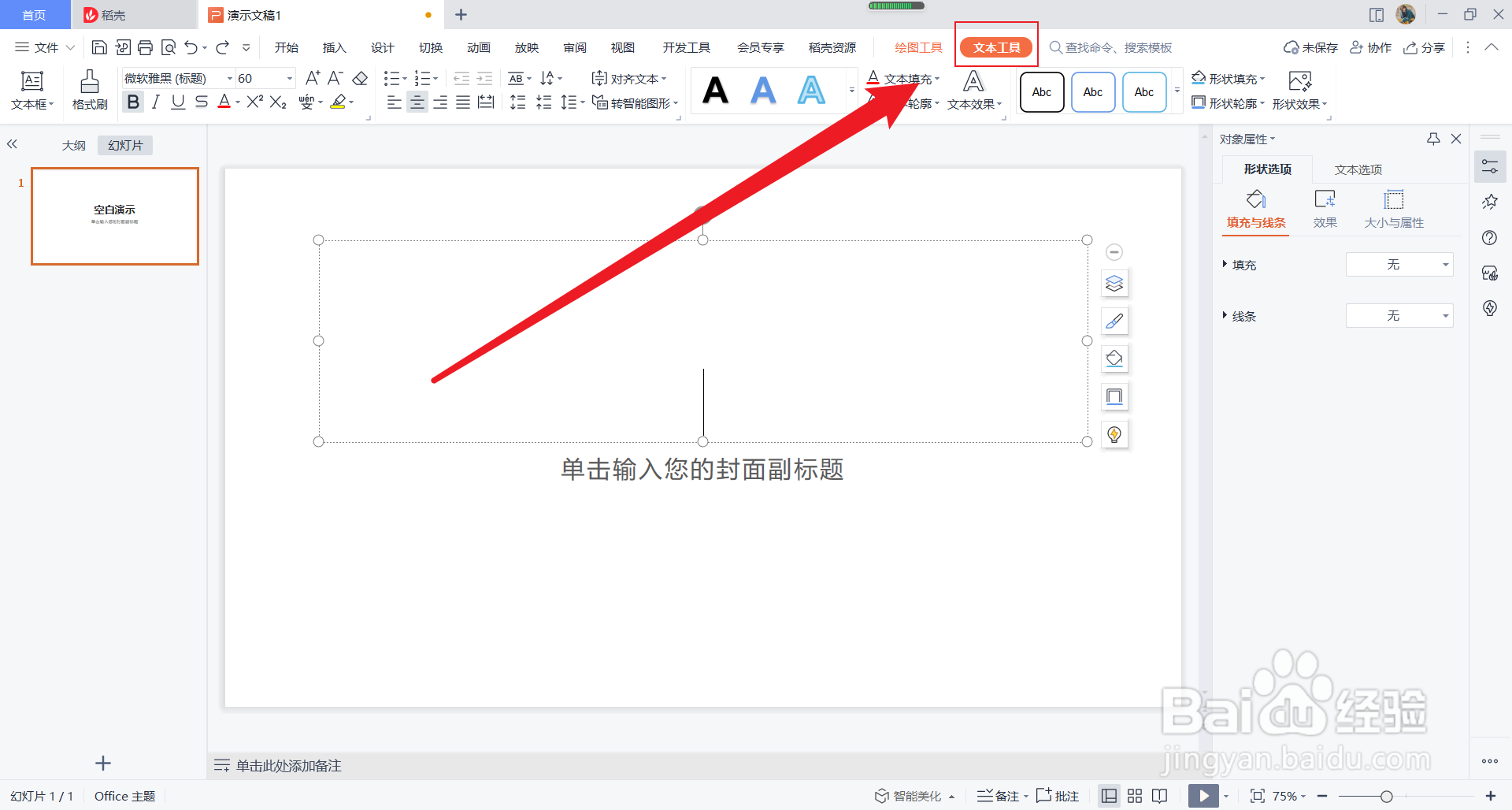Click the format painter brush
This screenshot has height=810, width=1512.
90,90
